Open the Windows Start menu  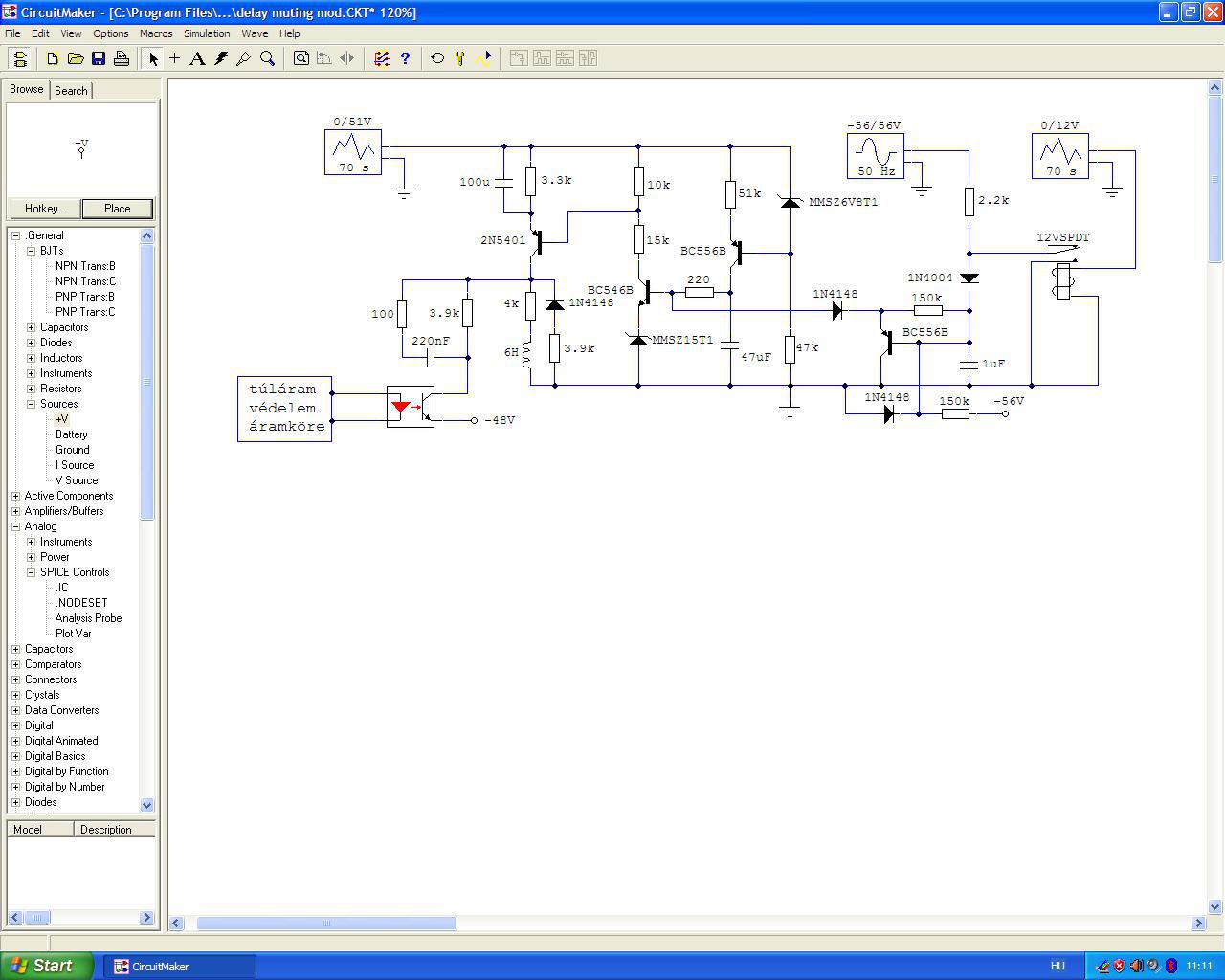[47, 966]
